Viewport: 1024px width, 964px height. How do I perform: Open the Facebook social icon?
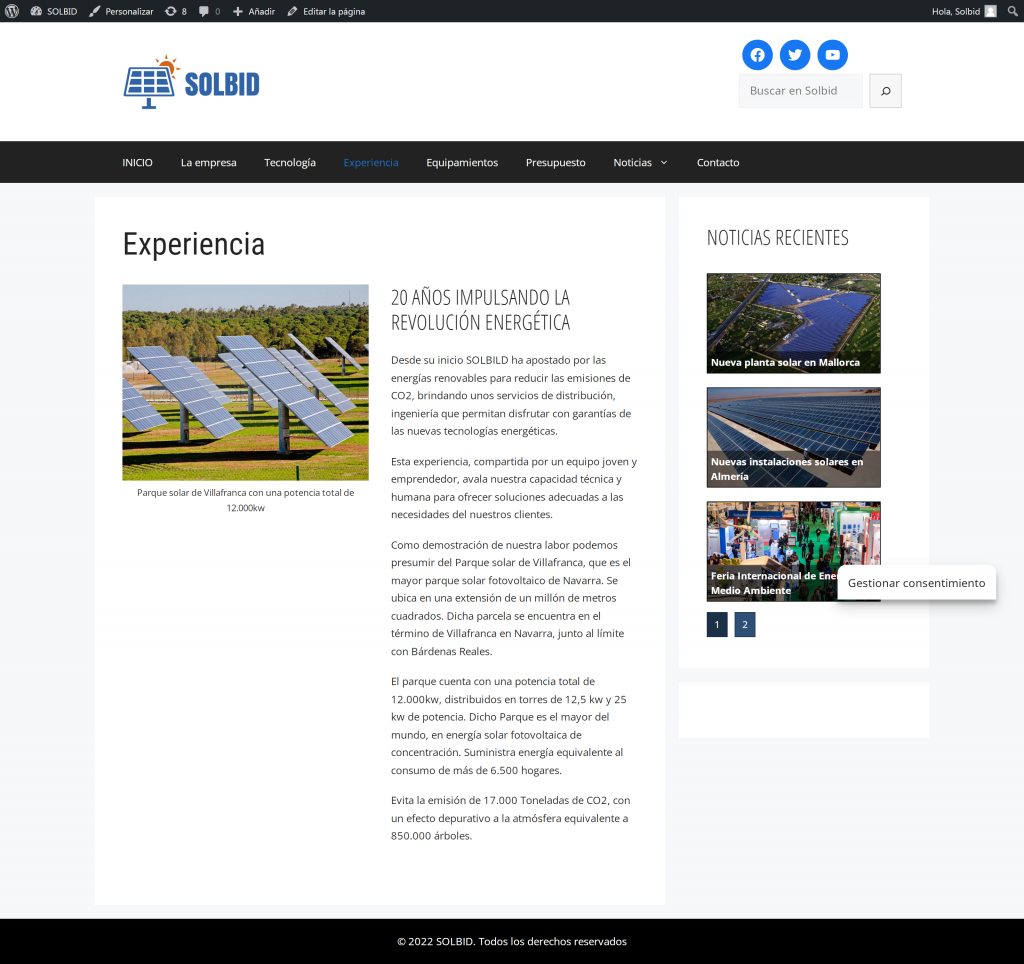coord(757,55)
